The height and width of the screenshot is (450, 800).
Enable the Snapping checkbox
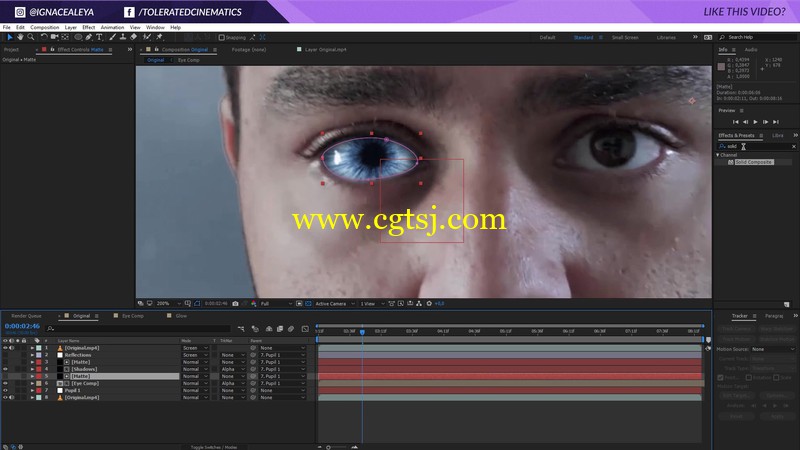click(x=221, y=37)
